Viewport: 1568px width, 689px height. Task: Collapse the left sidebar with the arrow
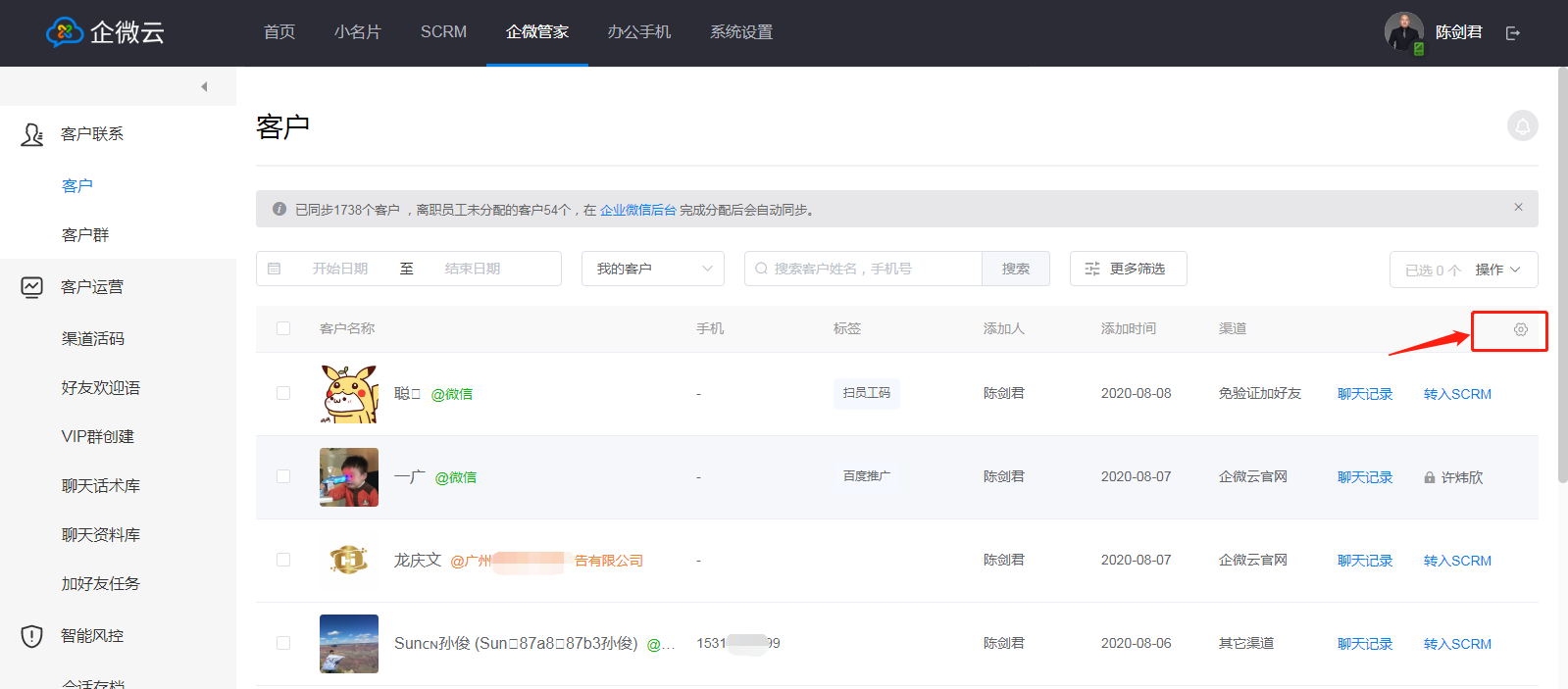[204, 87]
